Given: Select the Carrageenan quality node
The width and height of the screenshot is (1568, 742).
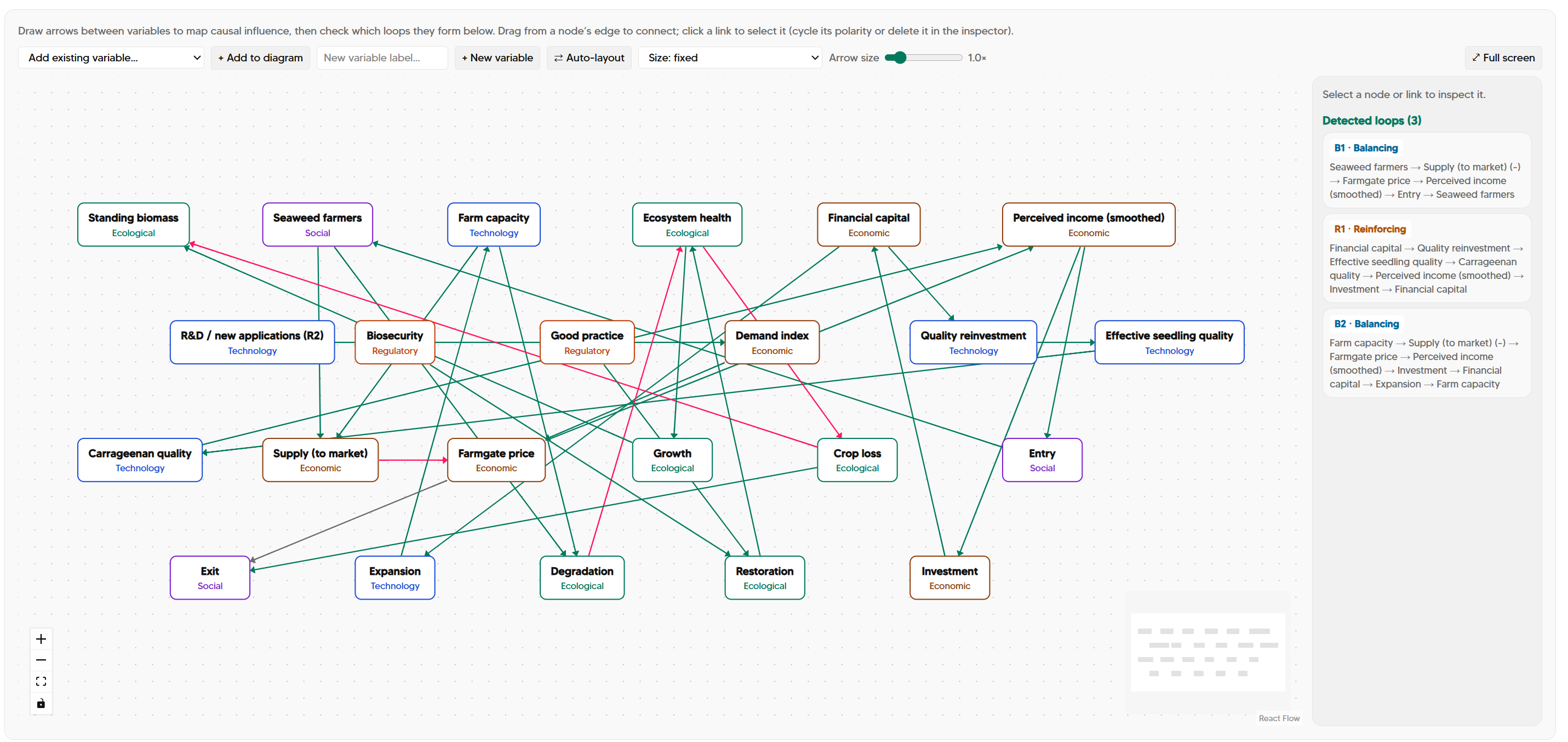Looking at the screenshot, I should click(x=140, y=460).
